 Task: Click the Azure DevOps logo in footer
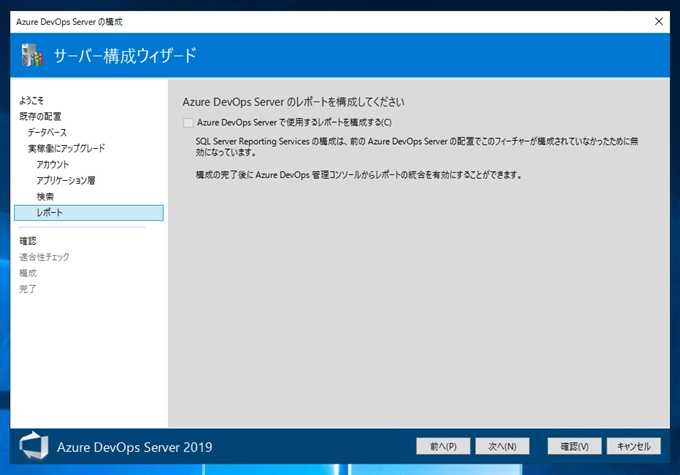coord(33,446)
